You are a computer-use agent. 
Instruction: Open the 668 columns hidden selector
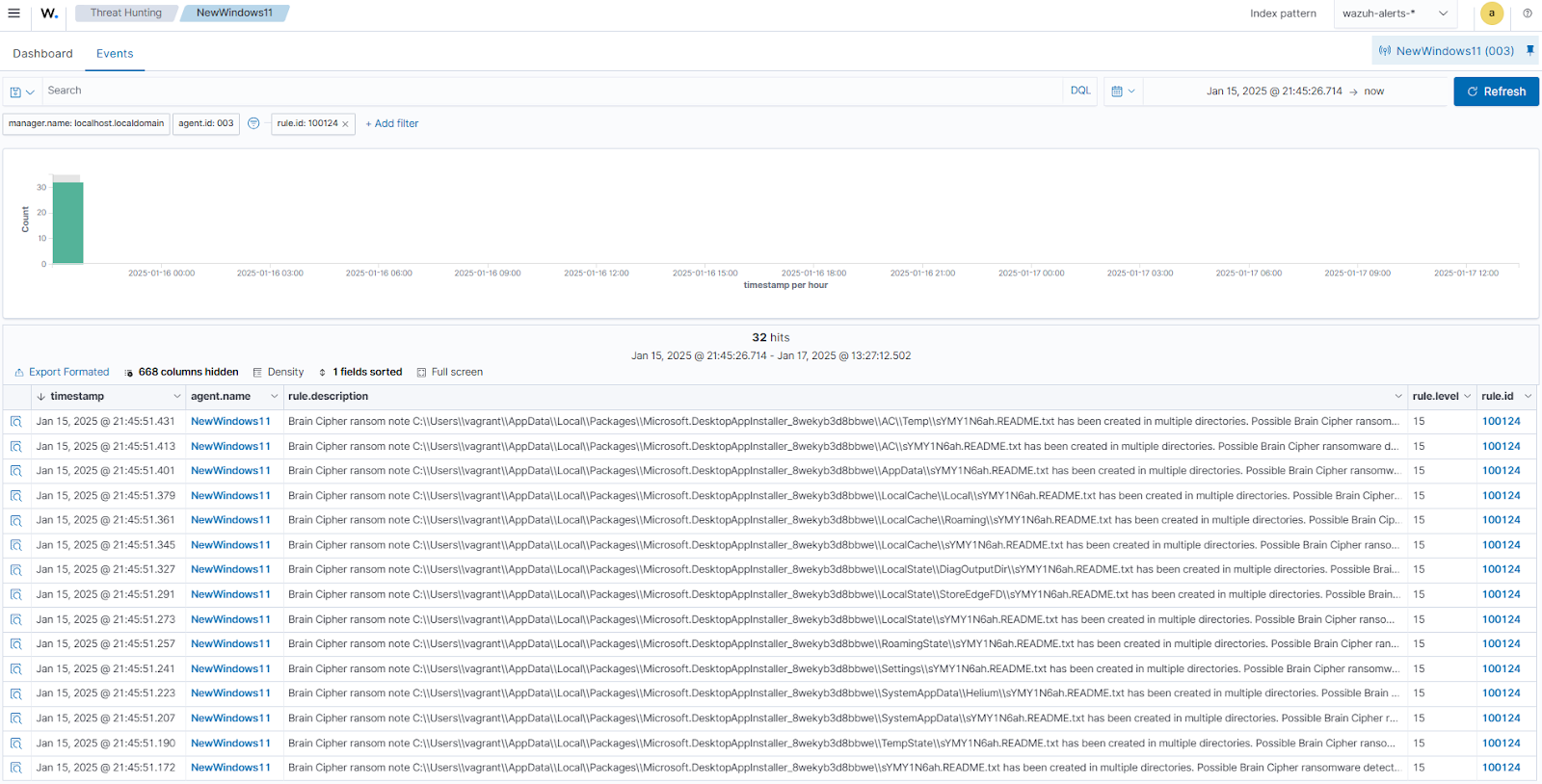pos(181,372)
